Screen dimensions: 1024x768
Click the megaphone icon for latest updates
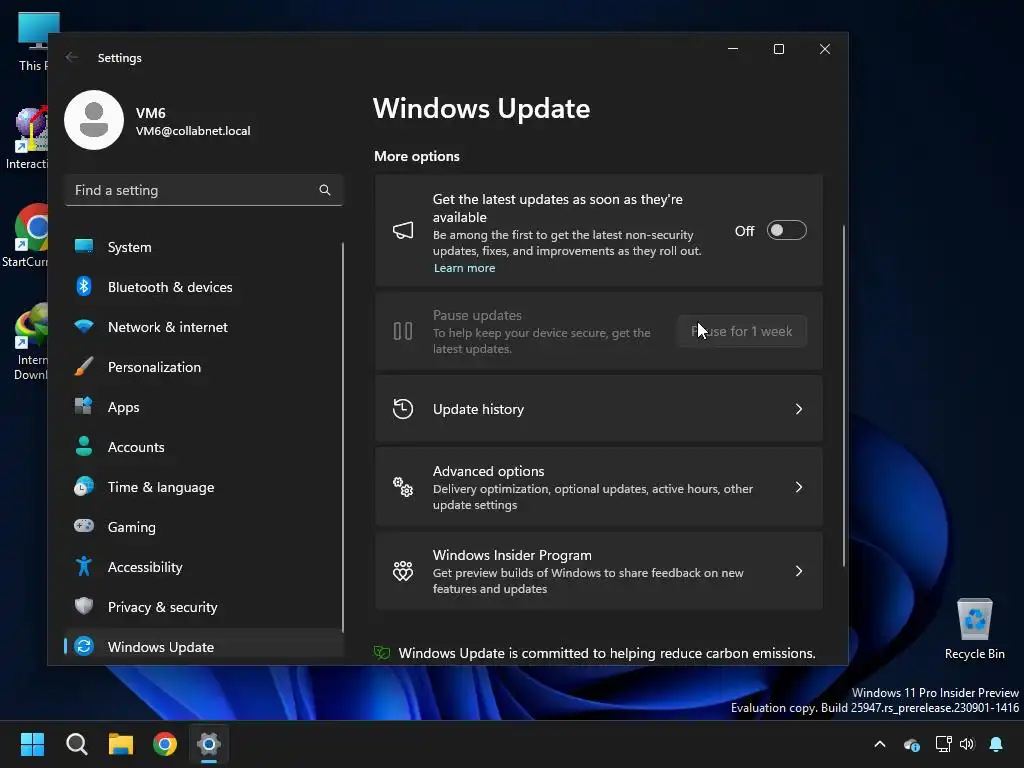403,231
